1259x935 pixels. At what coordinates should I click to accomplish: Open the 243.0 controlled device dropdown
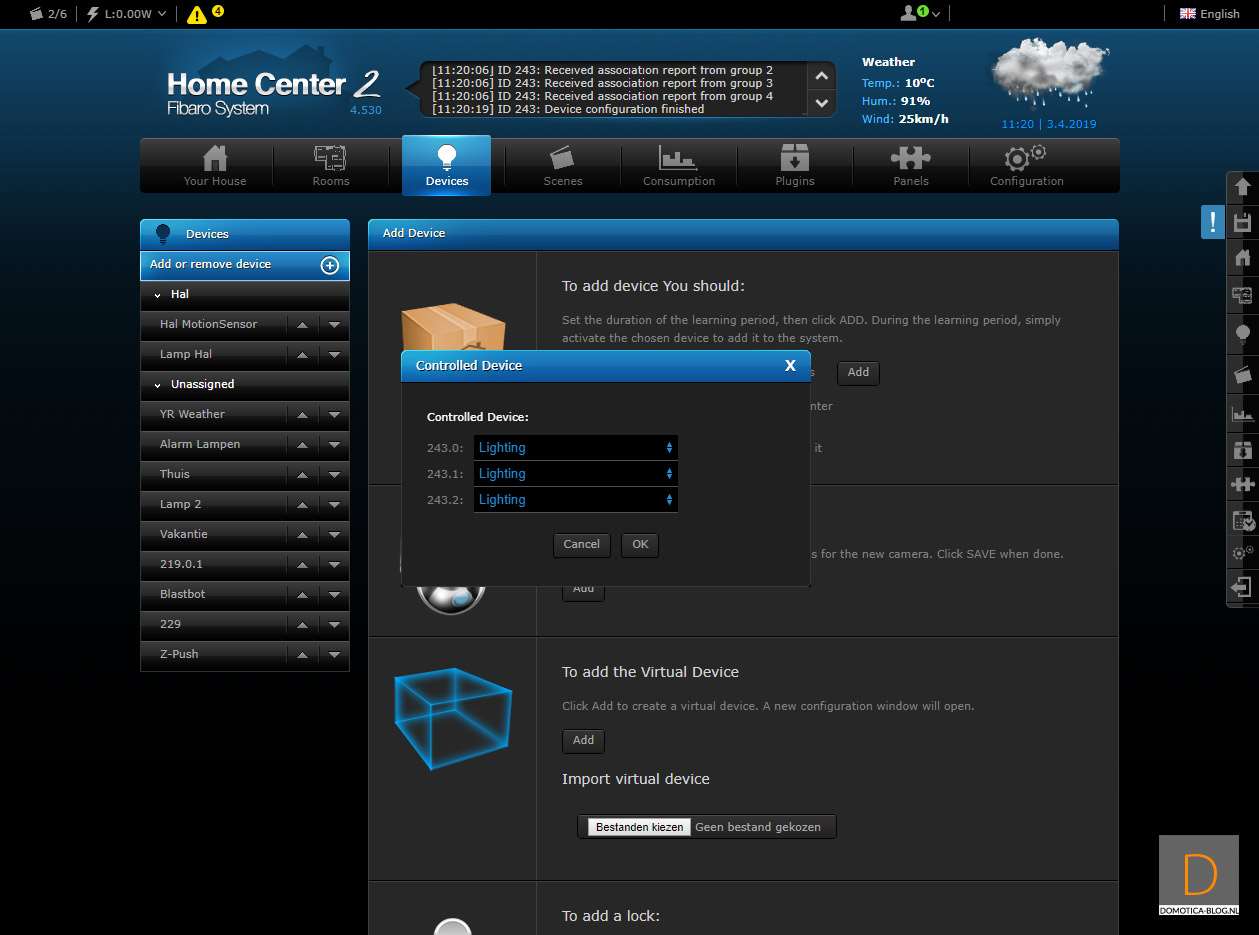pyautogui.click(x=575, y=448)
